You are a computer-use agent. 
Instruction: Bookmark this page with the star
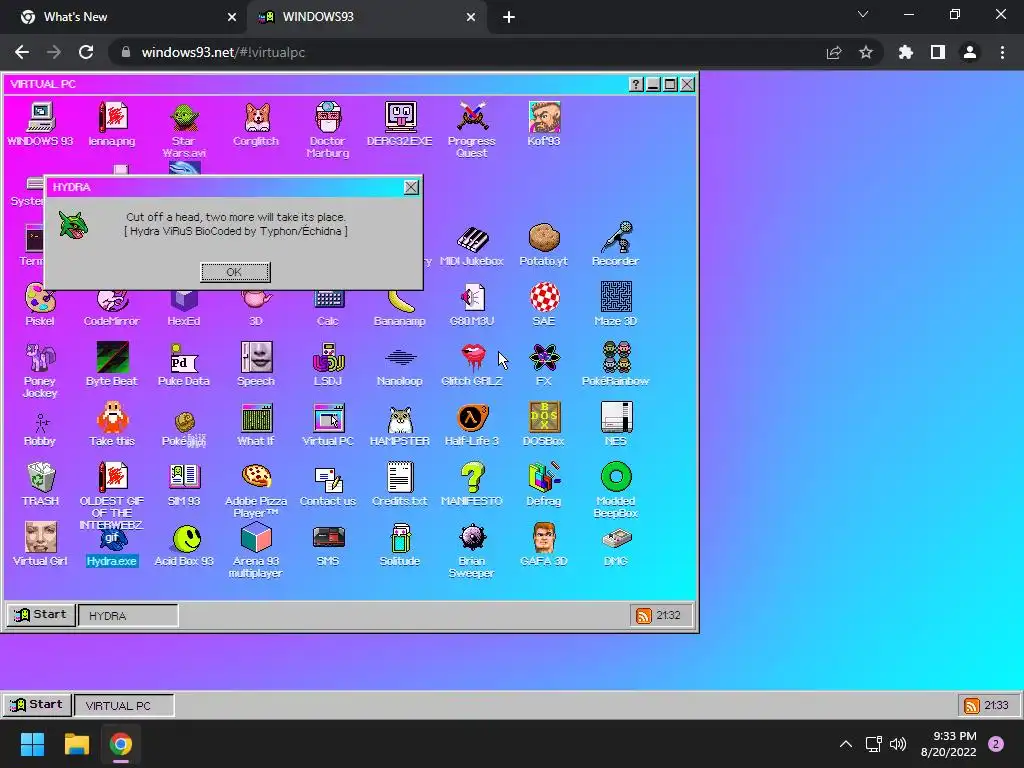pos(866,52)
